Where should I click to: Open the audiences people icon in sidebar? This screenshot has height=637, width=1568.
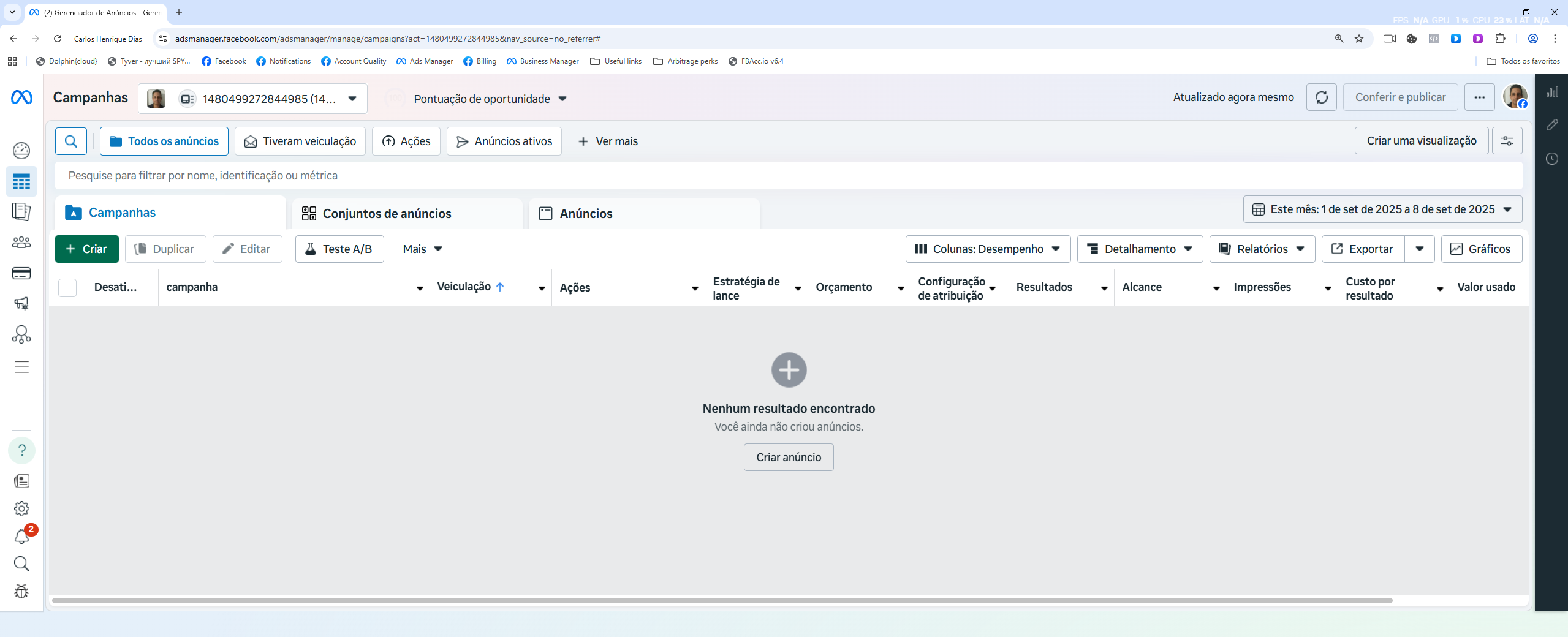click(21, 243)
